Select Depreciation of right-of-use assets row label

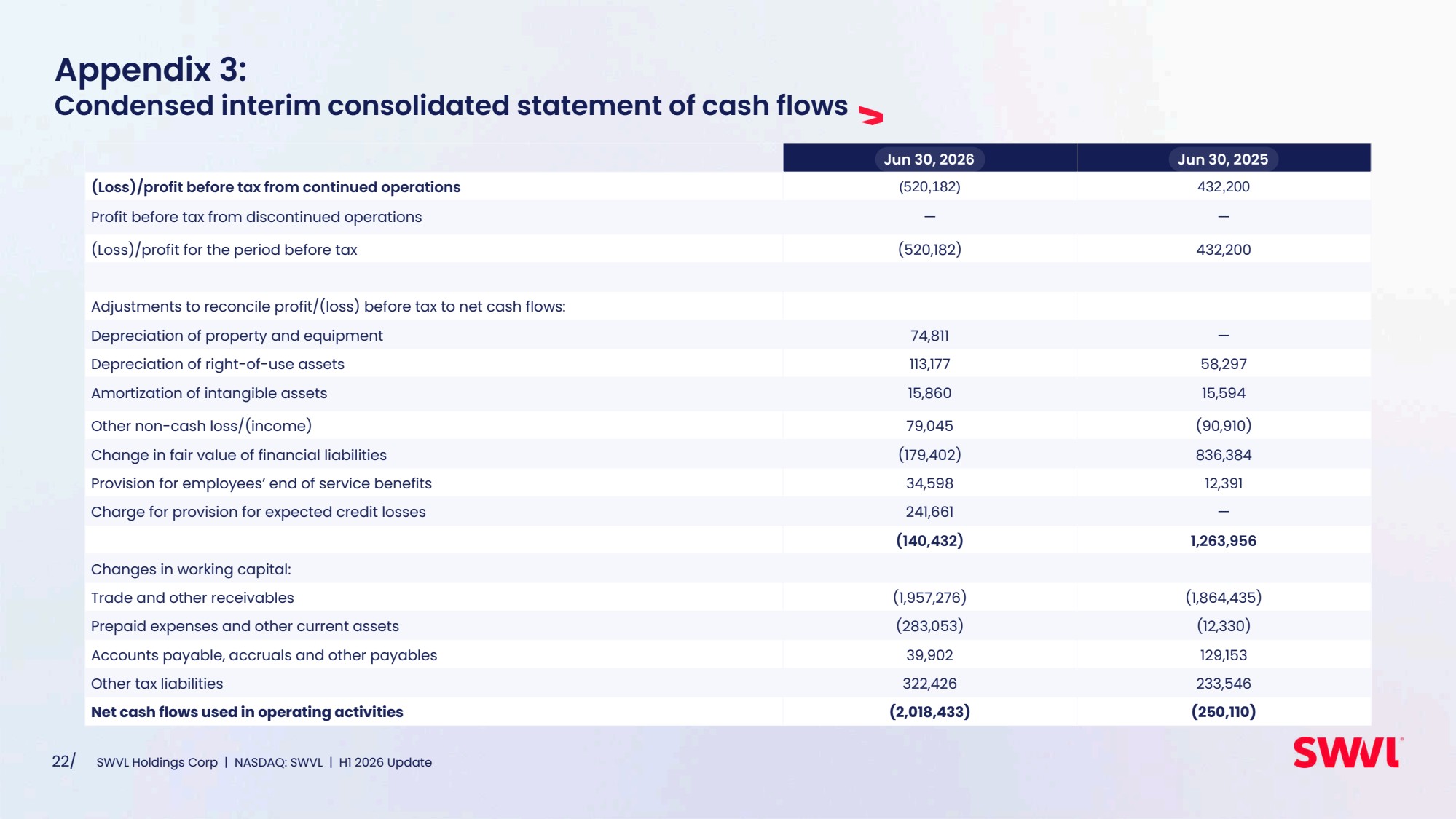[218, 364]
